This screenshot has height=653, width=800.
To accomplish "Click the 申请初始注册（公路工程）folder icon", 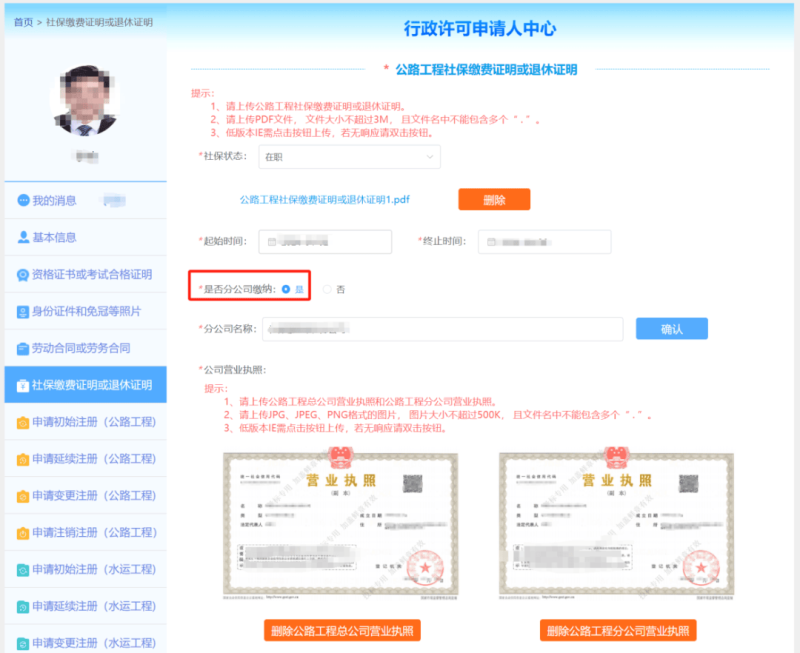I will 22,421.
